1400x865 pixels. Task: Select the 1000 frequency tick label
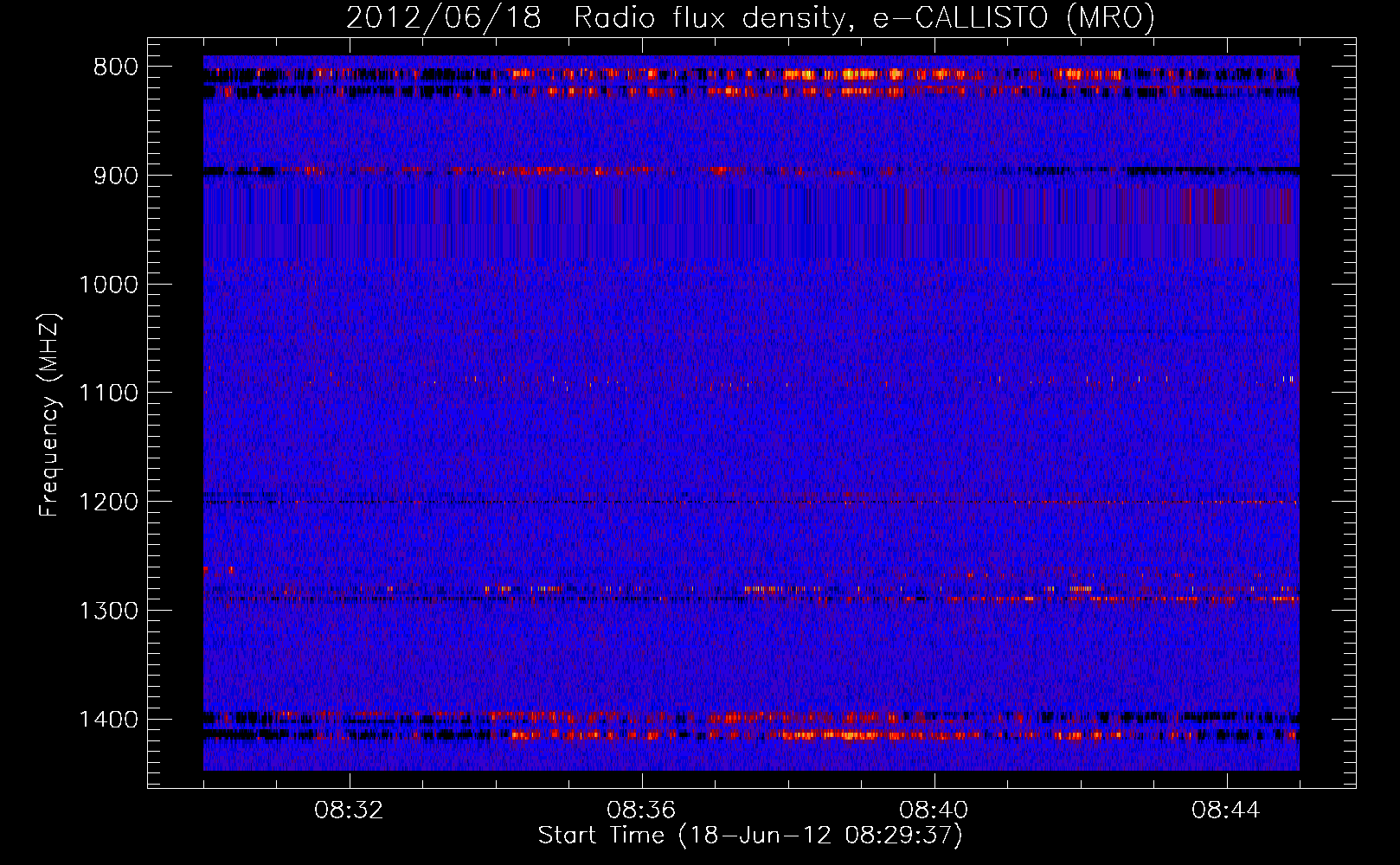[109, 285]
